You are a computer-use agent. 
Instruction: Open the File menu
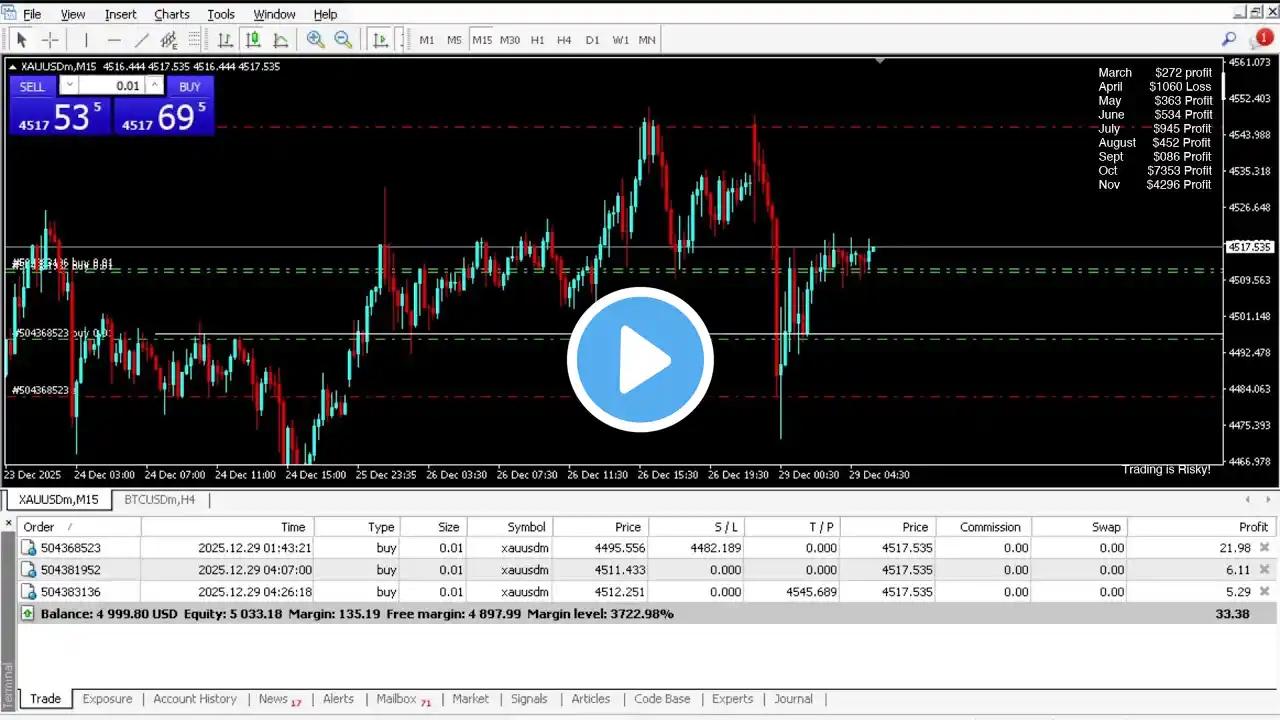[32, 14]
